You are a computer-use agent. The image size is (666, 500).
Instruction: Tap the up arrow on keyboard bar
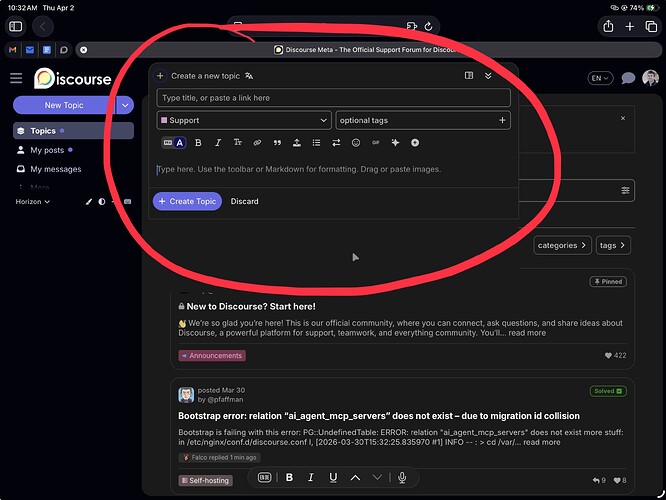point(356,477)
